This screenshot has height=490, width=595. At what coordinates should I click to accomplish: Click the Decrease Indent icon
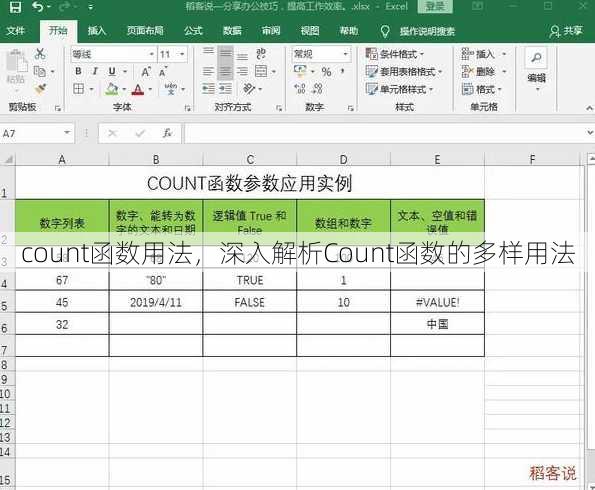coord(208,89)
